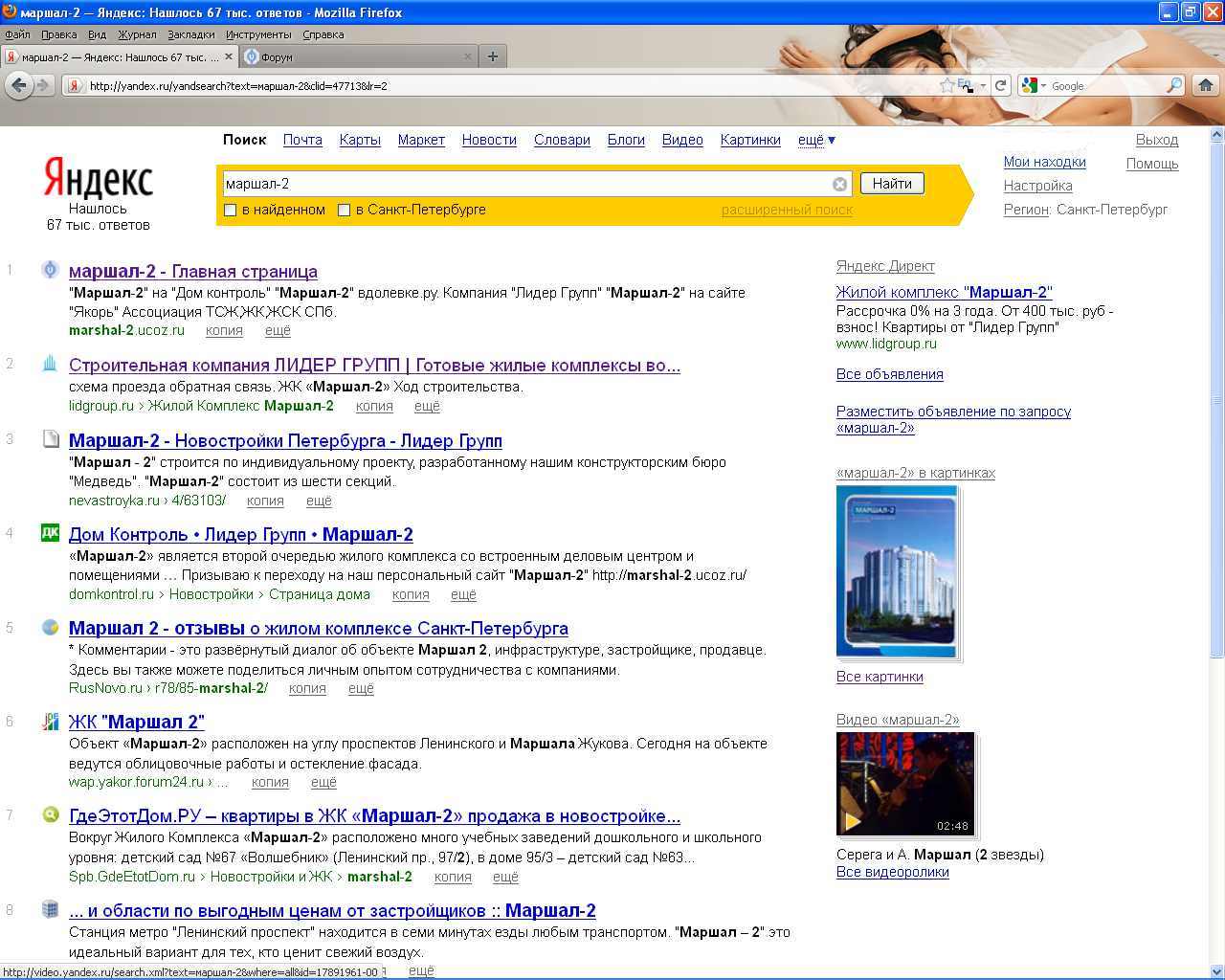Screen dimensions: 1225x980
Task: Open the Инструменты menu
Action: pyautogui.click(x=258, y=34)
